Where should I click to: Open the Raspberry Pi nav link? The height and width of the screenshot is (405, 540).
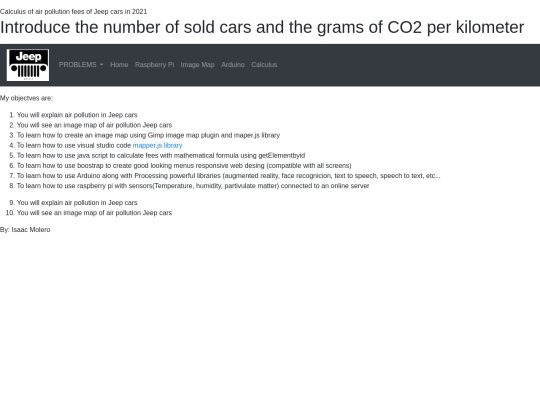click(x=154, y=65)
